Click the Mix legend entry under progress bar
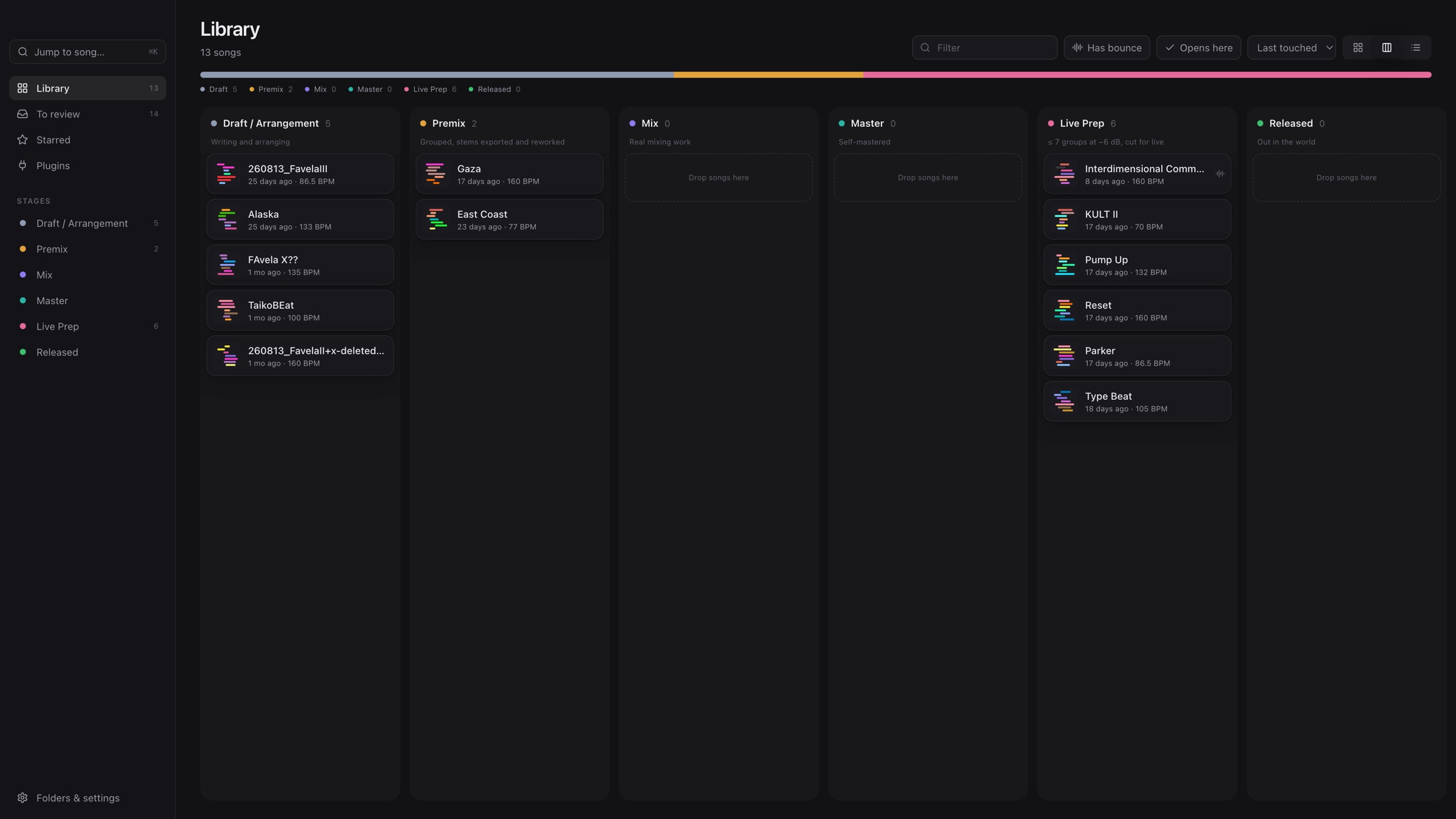 pyautogui.click(x=320, y=89)
